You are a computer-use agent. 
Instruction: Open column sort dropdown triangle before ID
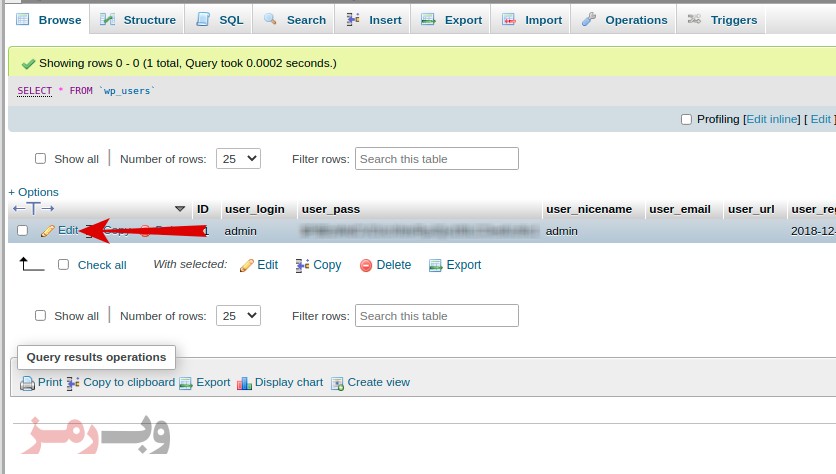click(x=180, y=209)
